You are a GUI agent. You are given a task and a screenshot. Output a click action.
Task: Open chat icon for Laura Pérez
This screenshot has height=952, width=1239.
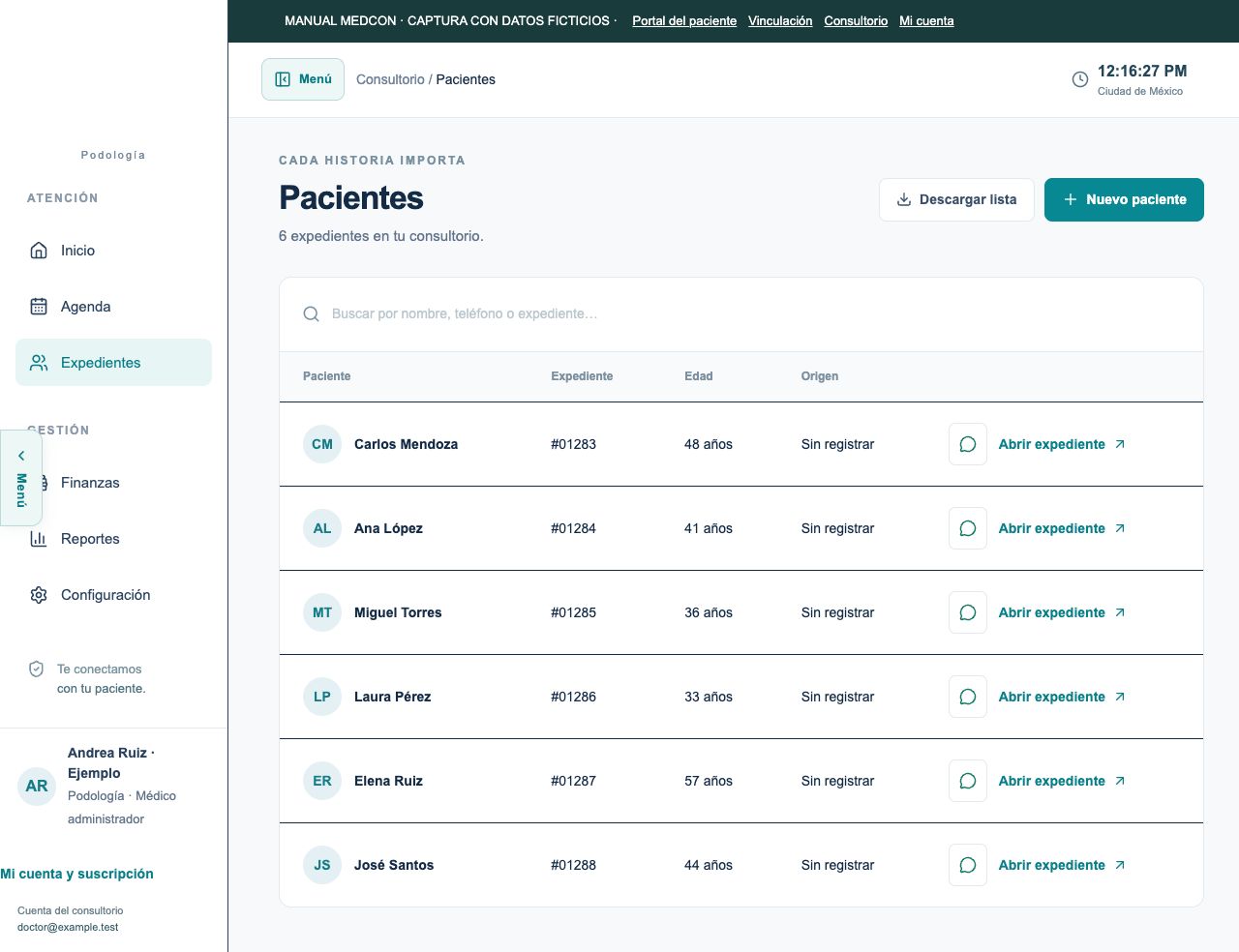pos(967,697)
